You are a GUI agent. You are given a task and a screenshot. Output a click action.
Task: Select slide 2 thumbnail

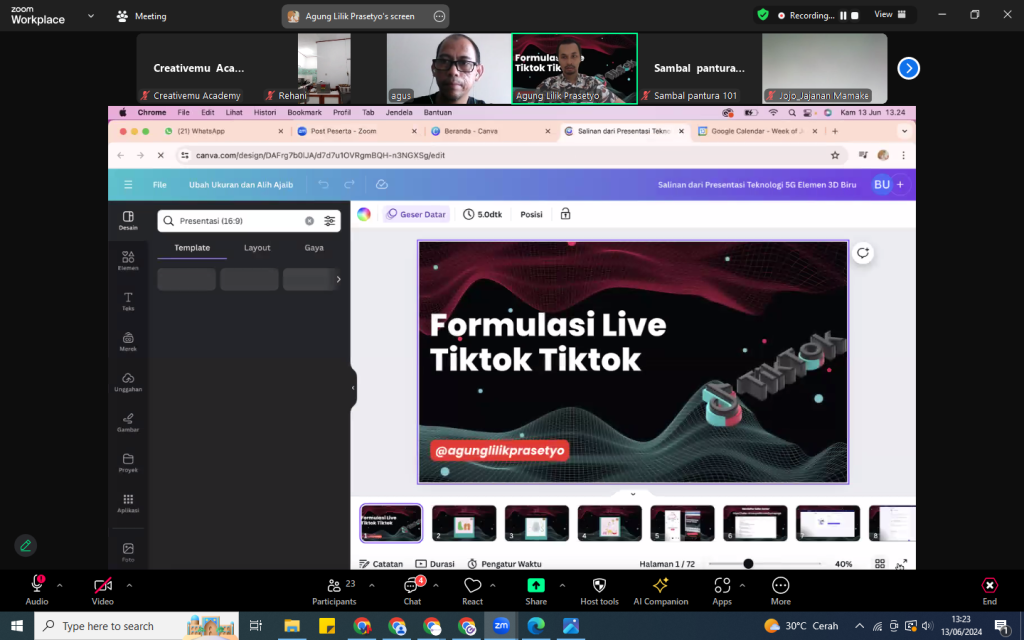click(x=464, y=523)
